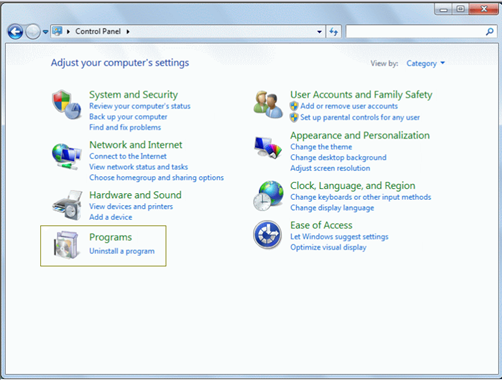Image resolution: width=502 pixels, height=381 pixels.
Task: Expand the arrow after Control Panel breadcrumb
Action: [128, 32]
